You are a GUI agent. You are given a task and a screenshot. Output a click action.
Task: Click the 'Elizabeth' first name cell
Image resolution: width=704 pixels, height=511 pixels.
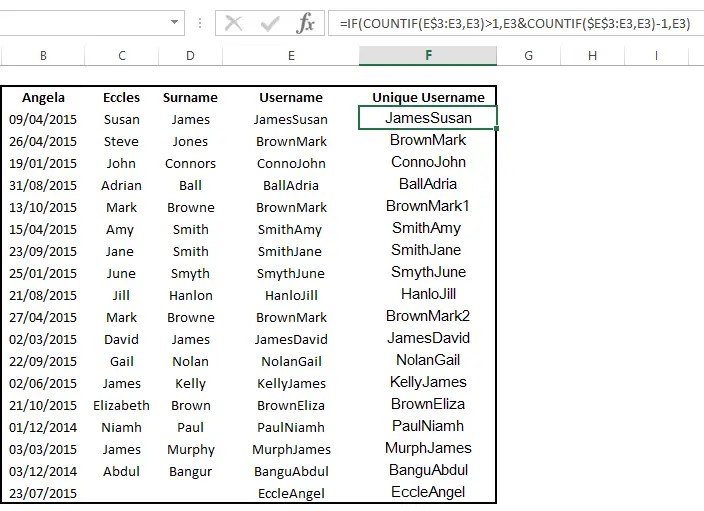(121, 405)
